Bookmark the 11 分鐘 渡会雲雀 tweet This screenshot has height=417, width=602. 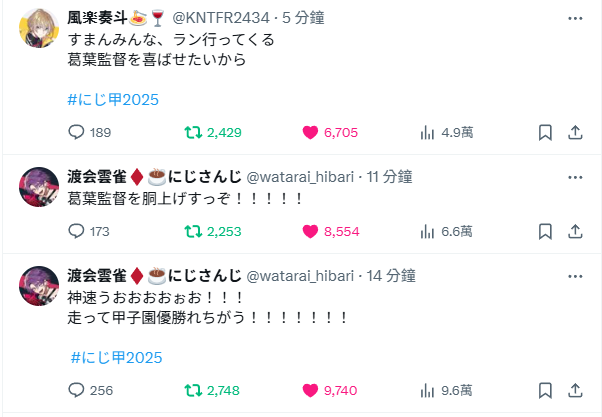coord(545,232)
